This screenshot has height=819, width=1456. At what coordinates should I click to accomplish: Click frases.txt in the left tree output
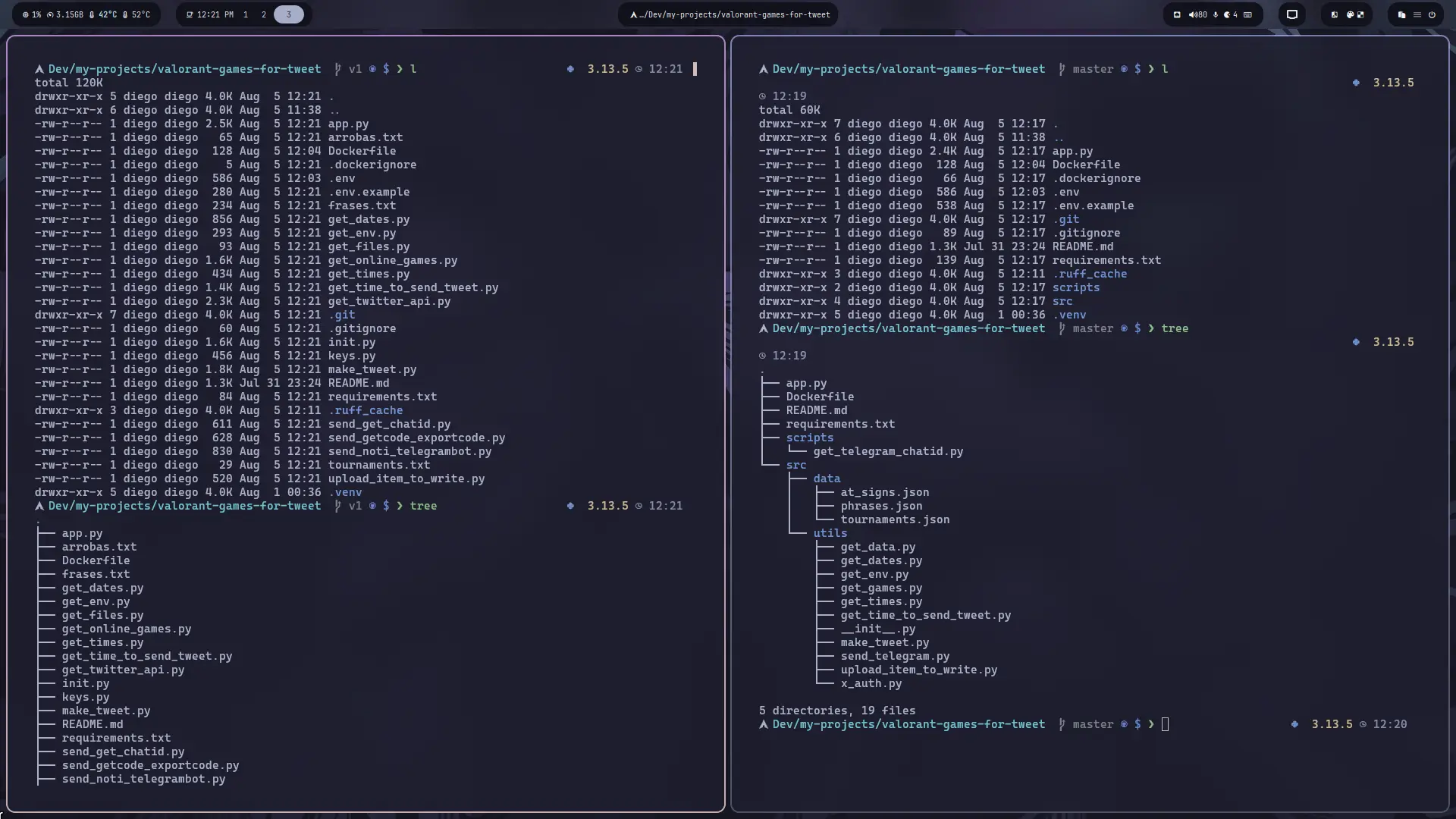coord(96,574)
